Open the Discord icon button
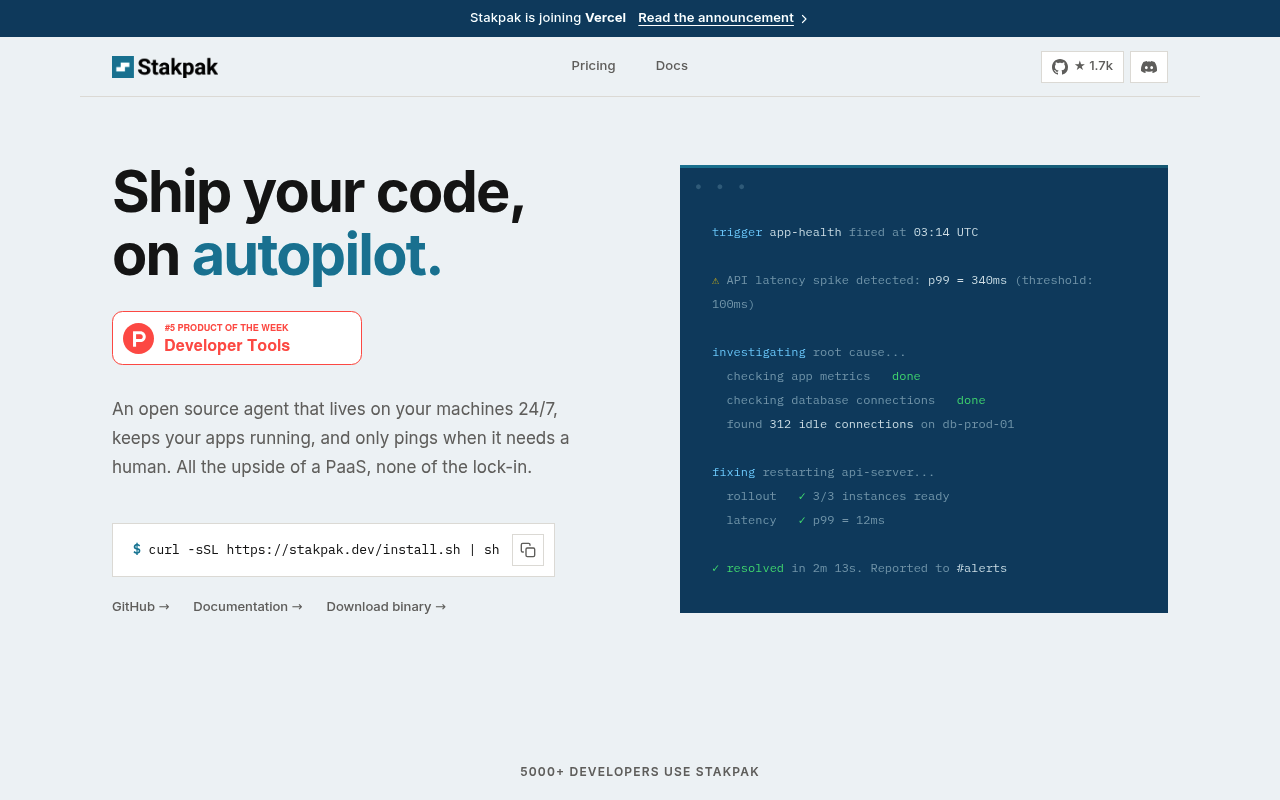This screenshot has height=800, width=1280. tap(1149, 67)
